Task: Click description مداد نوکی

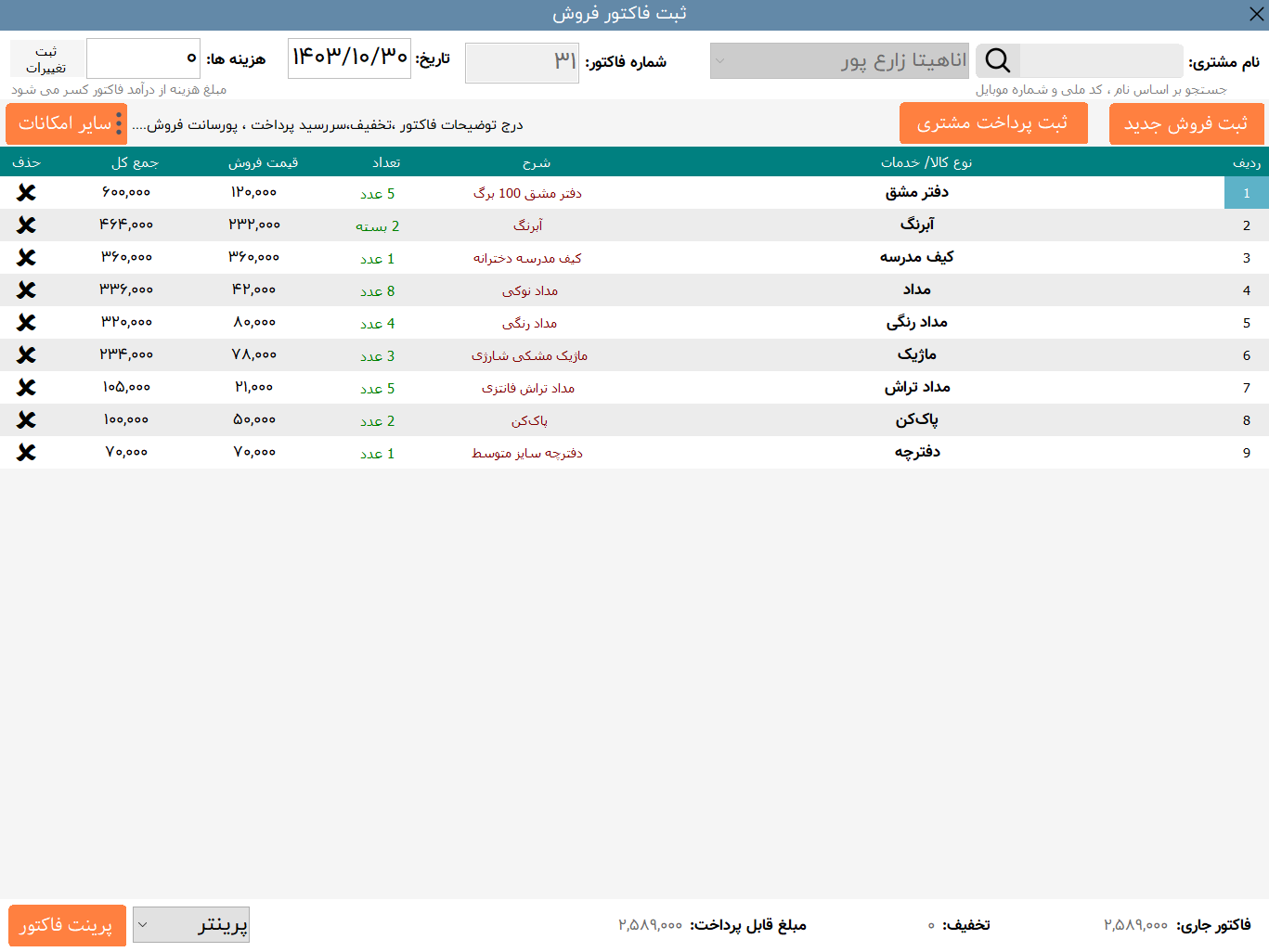Action: pos(529,290)
